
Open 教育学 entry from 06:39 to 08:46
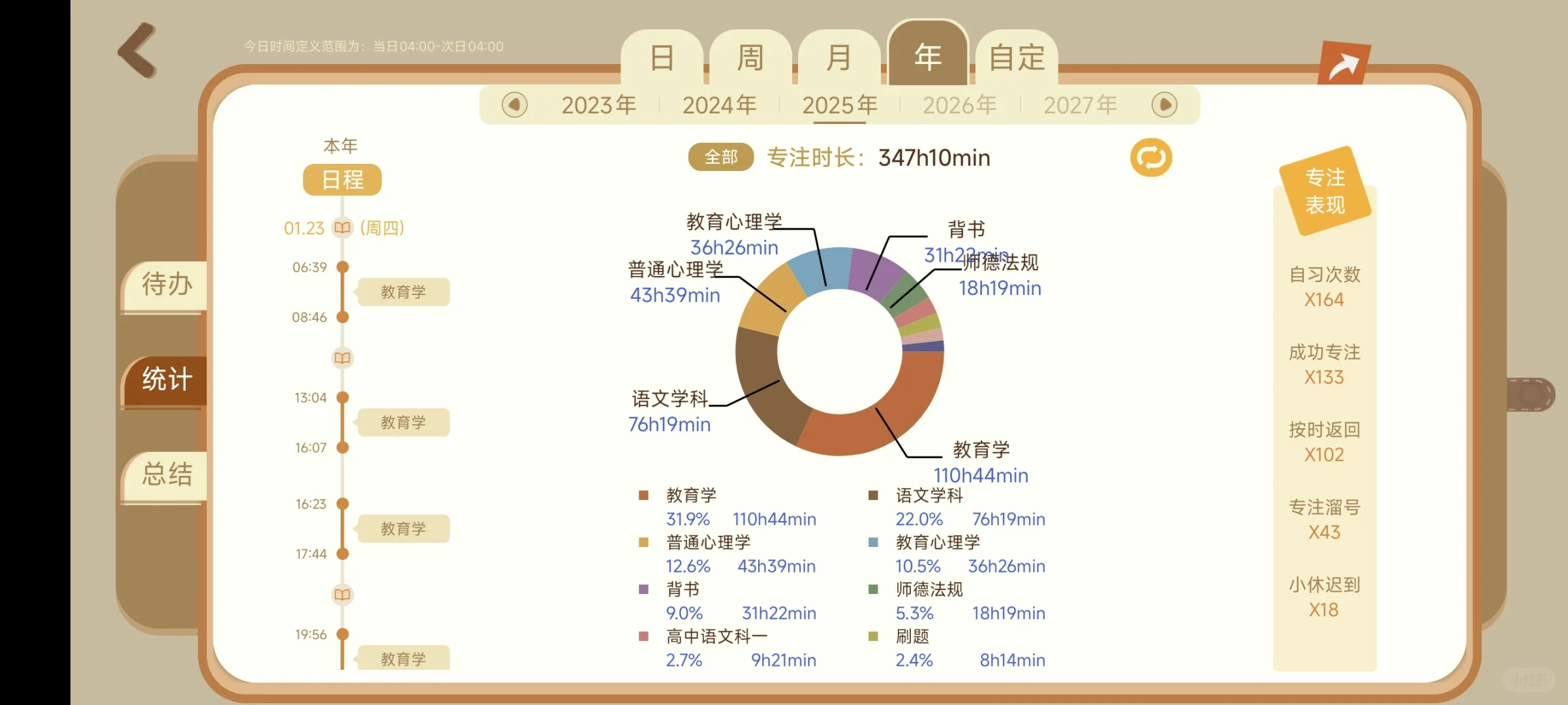click(x=403, y=292)
